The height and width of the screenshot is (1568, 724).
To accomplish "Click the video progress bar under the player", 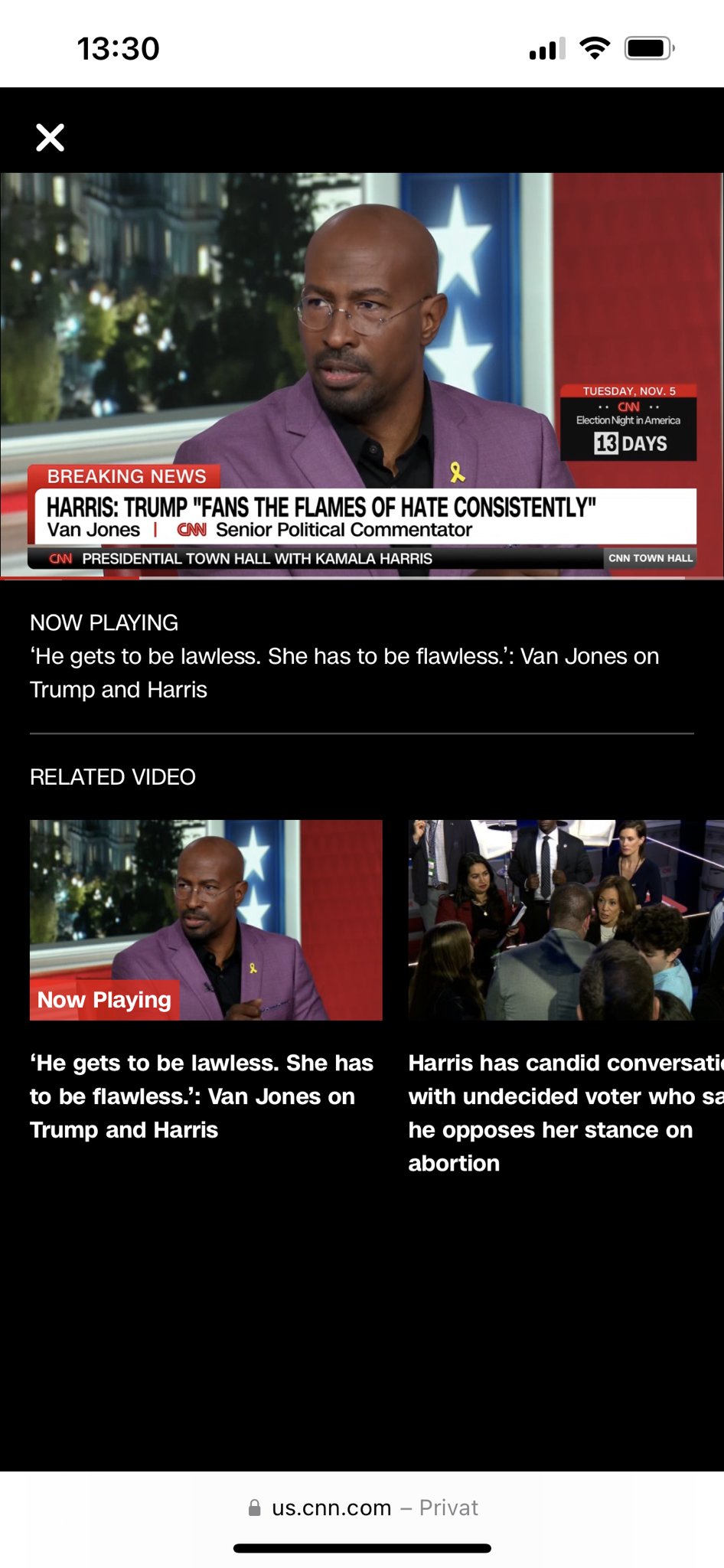I will click(362, 578).
